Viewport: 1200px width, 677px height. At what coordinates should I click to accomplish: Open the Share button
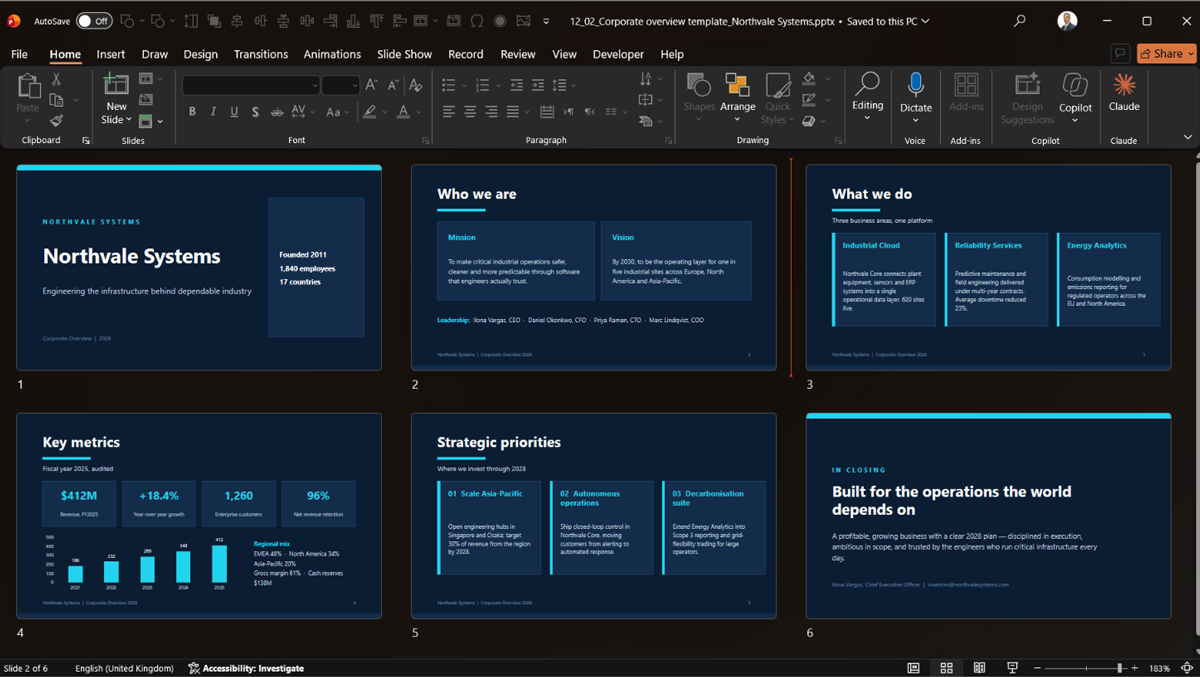tap(1166, 54)
